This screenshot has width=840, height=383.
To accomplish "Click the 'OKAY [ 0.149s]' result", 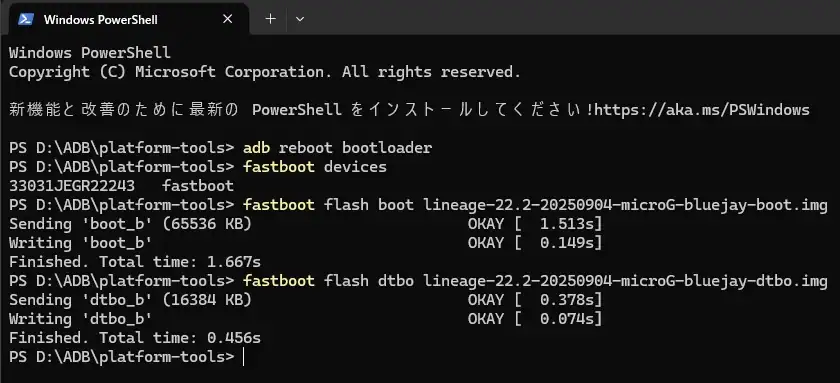I will click(x=535, y=243).
